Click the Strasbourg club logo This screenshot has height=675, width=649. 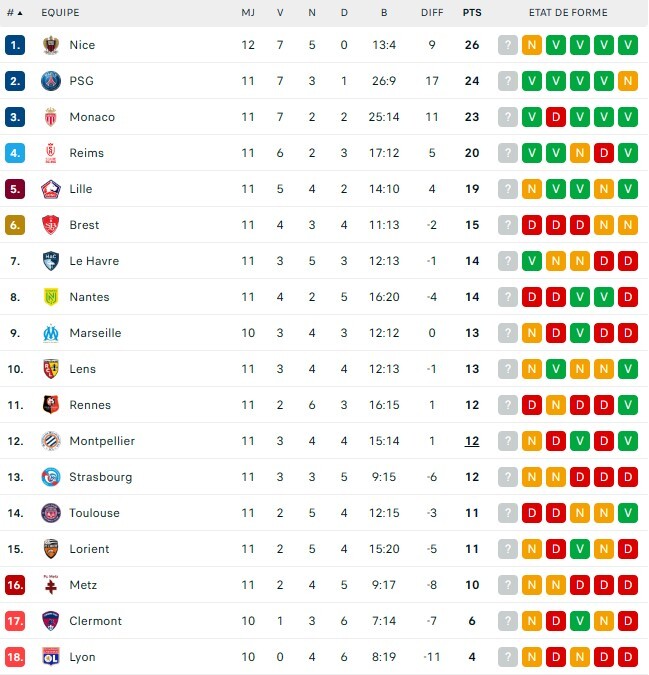(x=51, y=477)
